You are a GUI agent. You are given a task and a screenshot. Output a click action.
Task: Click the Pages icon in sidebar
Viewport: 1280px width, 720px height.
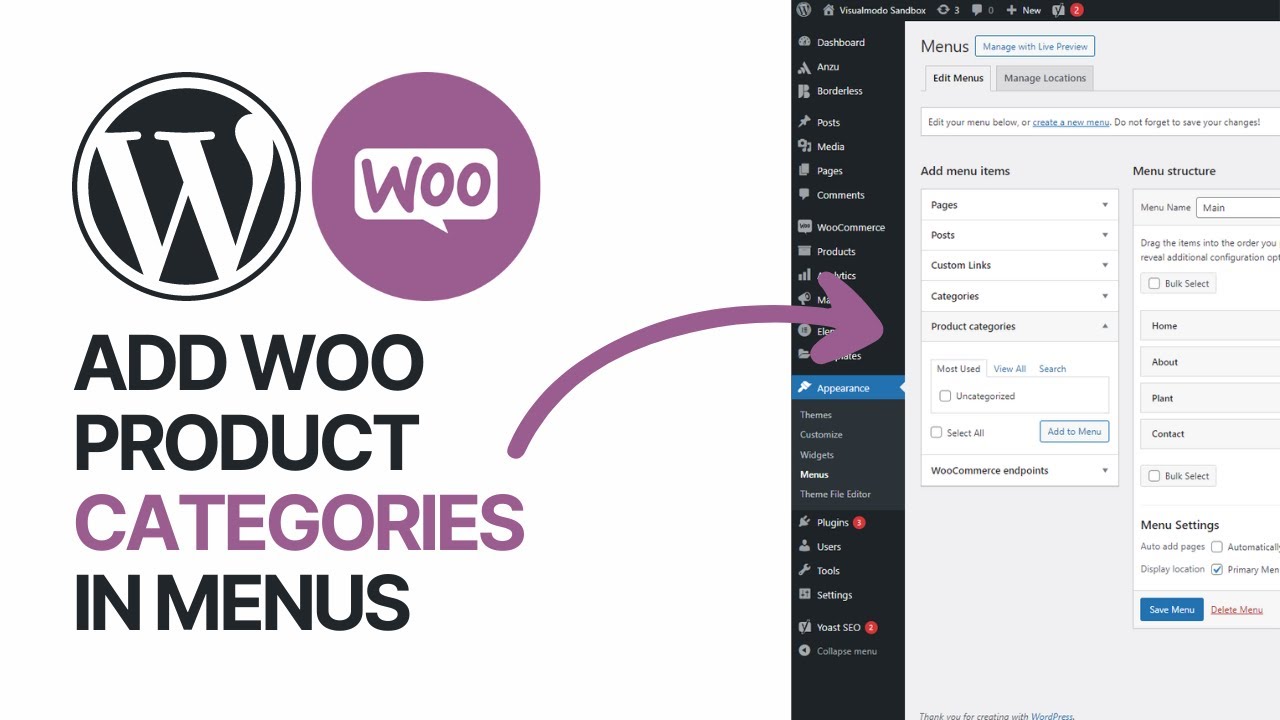pyautogui.click(x=804, y=171)
